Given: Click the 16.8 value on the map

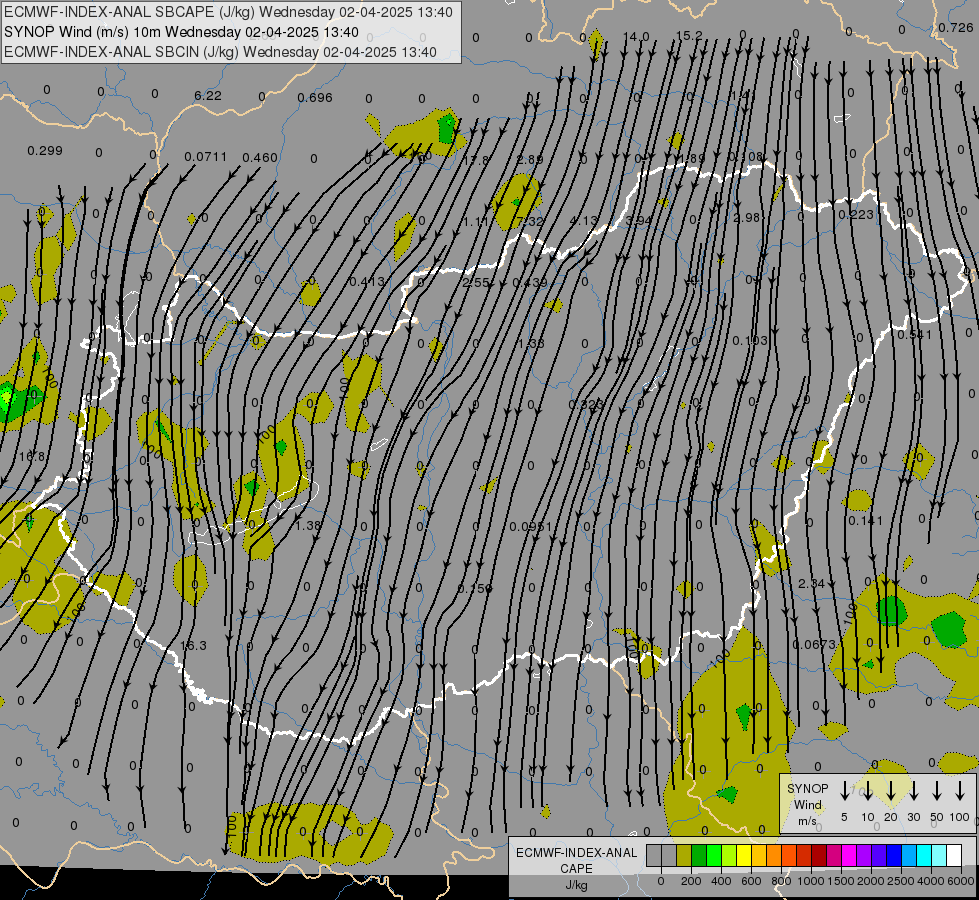Looking at the screenshot, I should pyautogui.click(x=32, y=457).
